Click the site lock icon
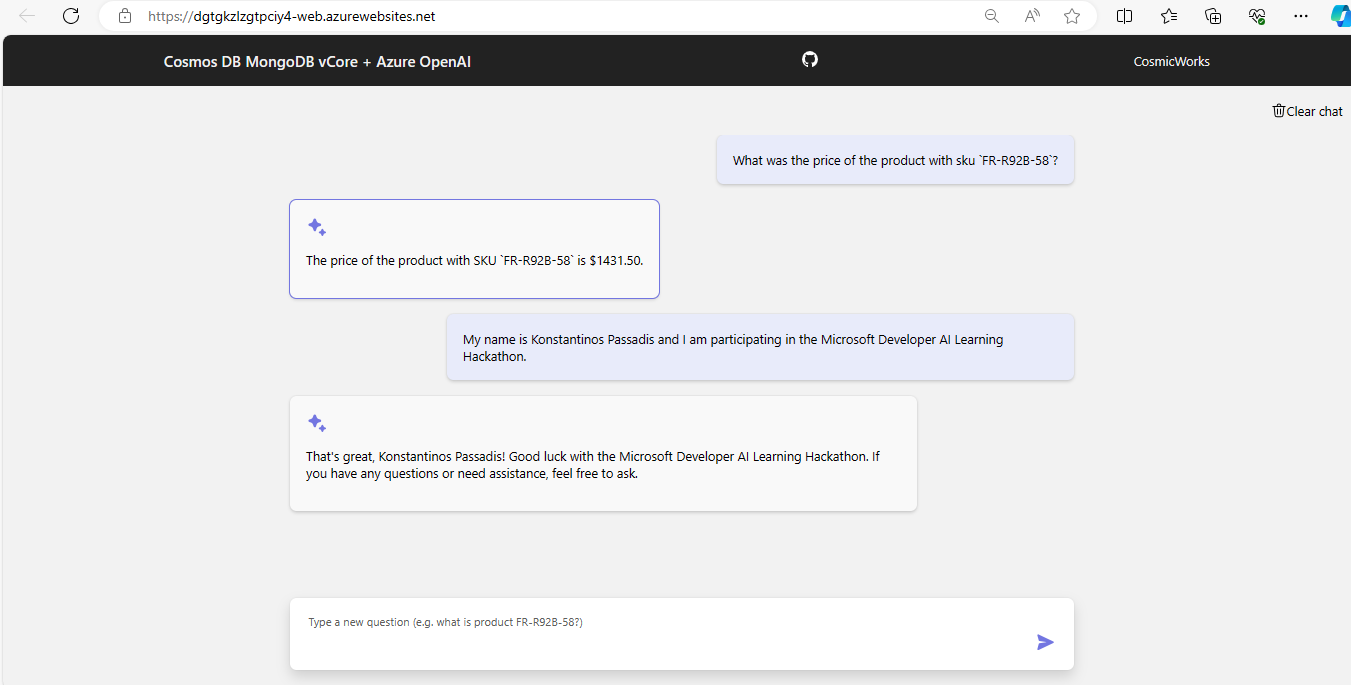Viewport: 1351px width, 685px height. tap(125, 16)
